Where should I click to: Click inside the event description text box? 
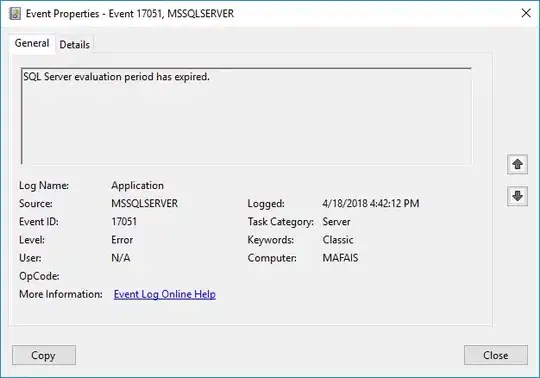click(x=246, y=116)
